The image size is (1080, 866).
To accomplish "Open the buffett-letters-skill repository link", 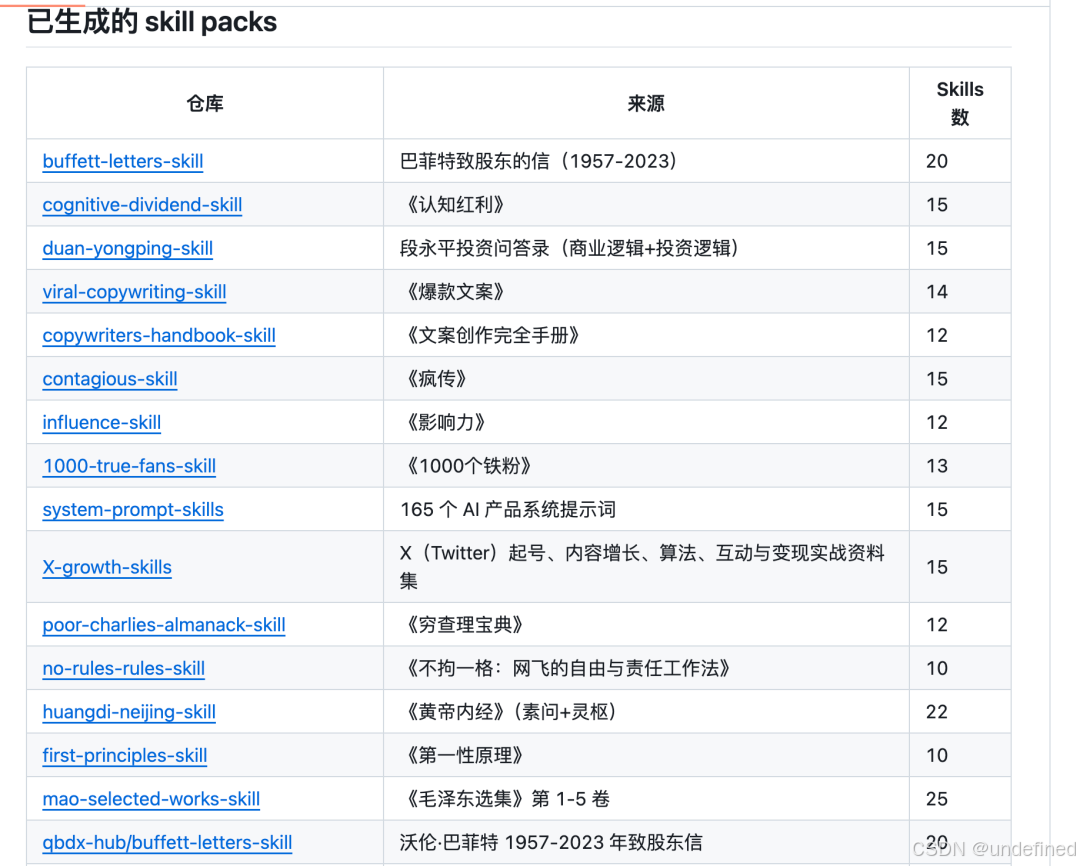I will coord(123,161).
